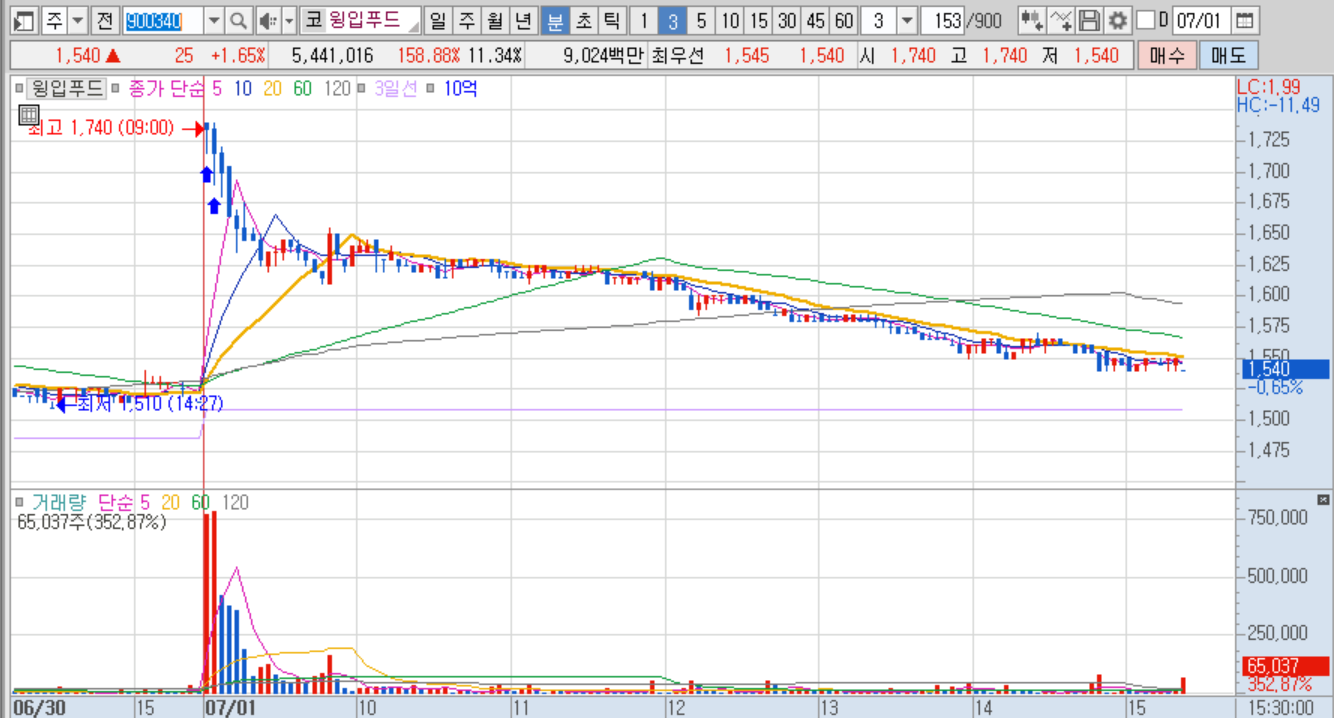
Task: Switch to 월 monthly chart period
Action: (x=495, y=20)
